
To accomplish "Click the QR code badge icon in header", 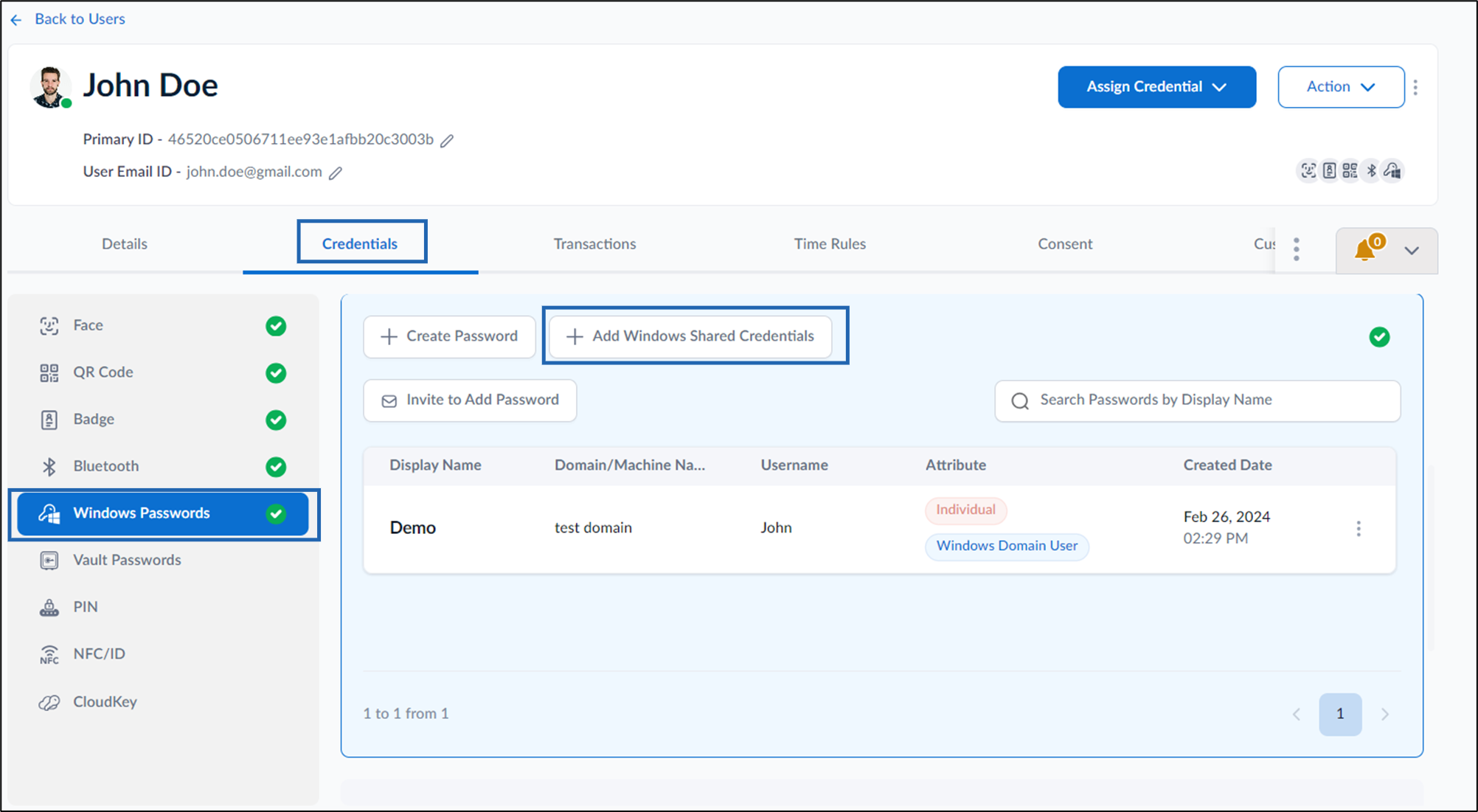I will coord(1350,171).
